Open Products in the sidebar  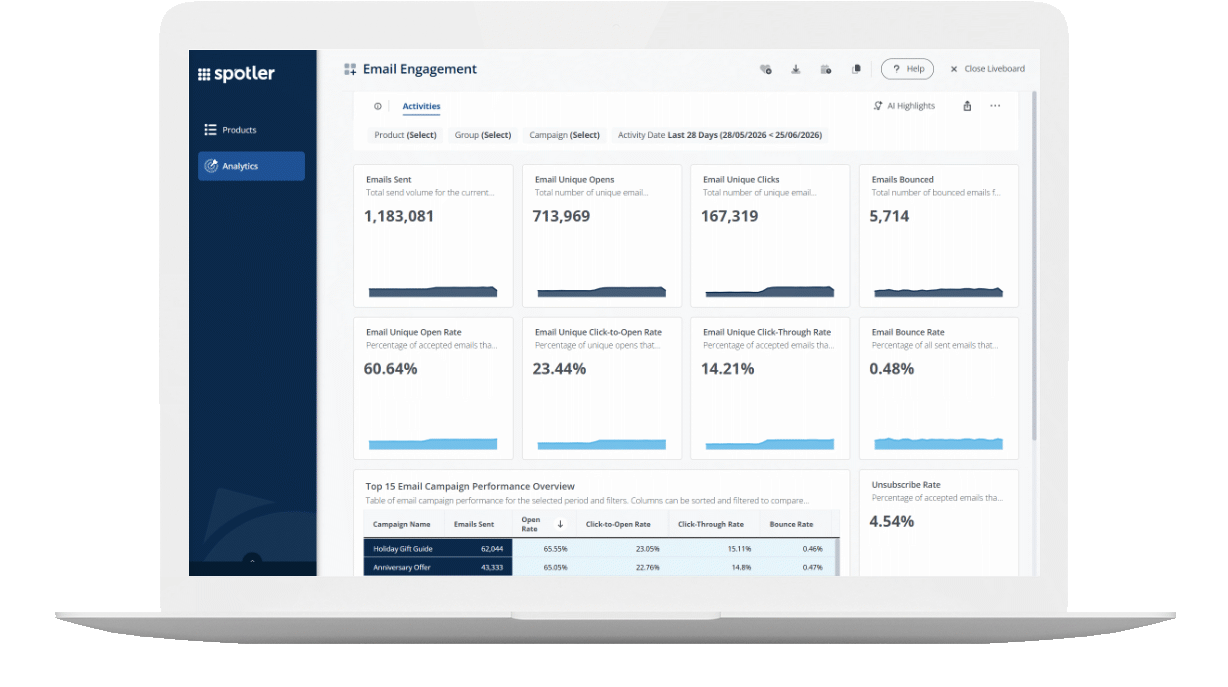(251, 130)
